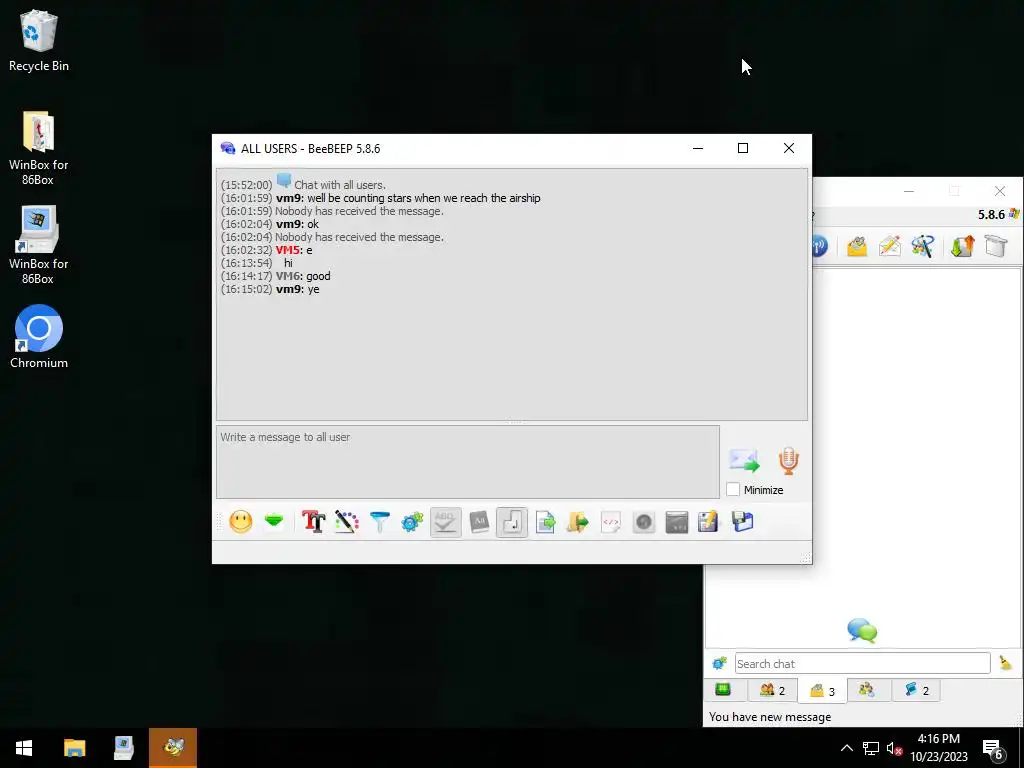Click the file transfer arrows icon in main window

(x=962, y=246)
